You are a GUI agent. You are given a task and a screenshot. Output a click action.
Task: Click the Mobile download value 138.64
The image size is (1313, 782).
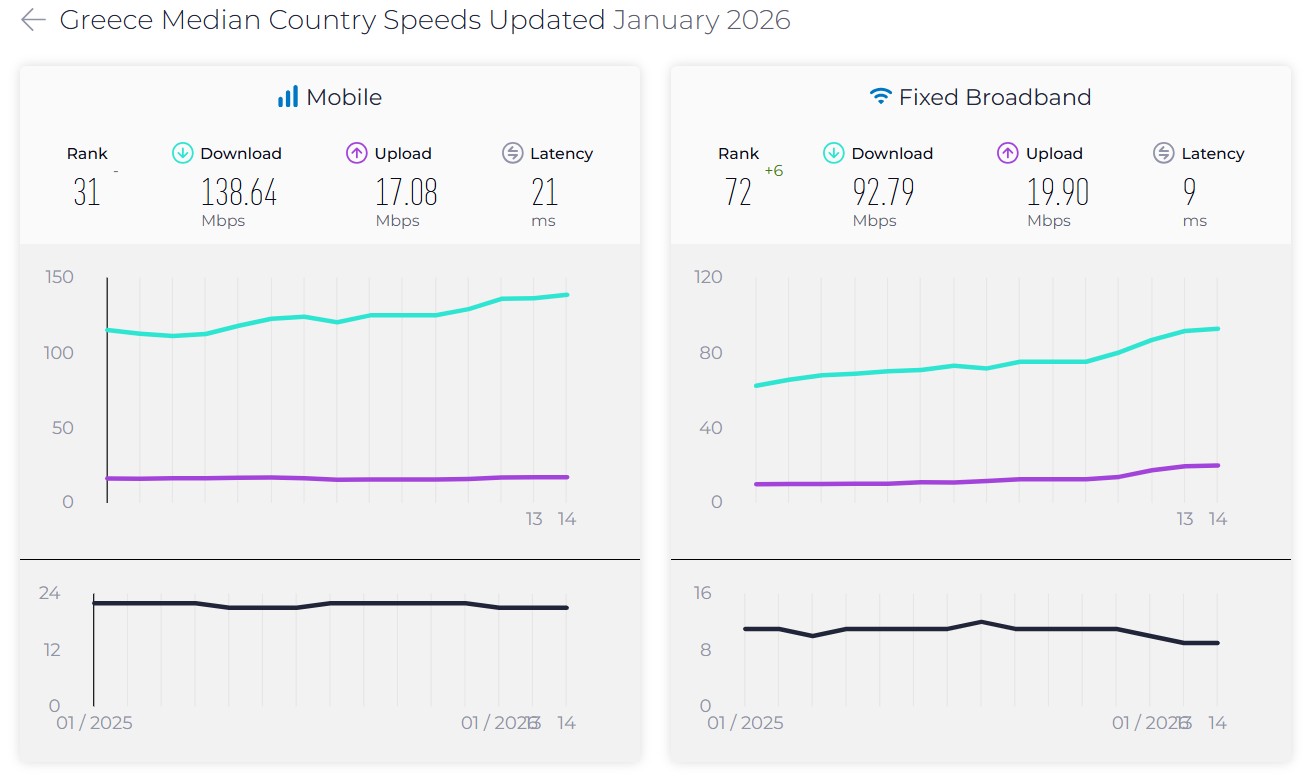[239, 192]
